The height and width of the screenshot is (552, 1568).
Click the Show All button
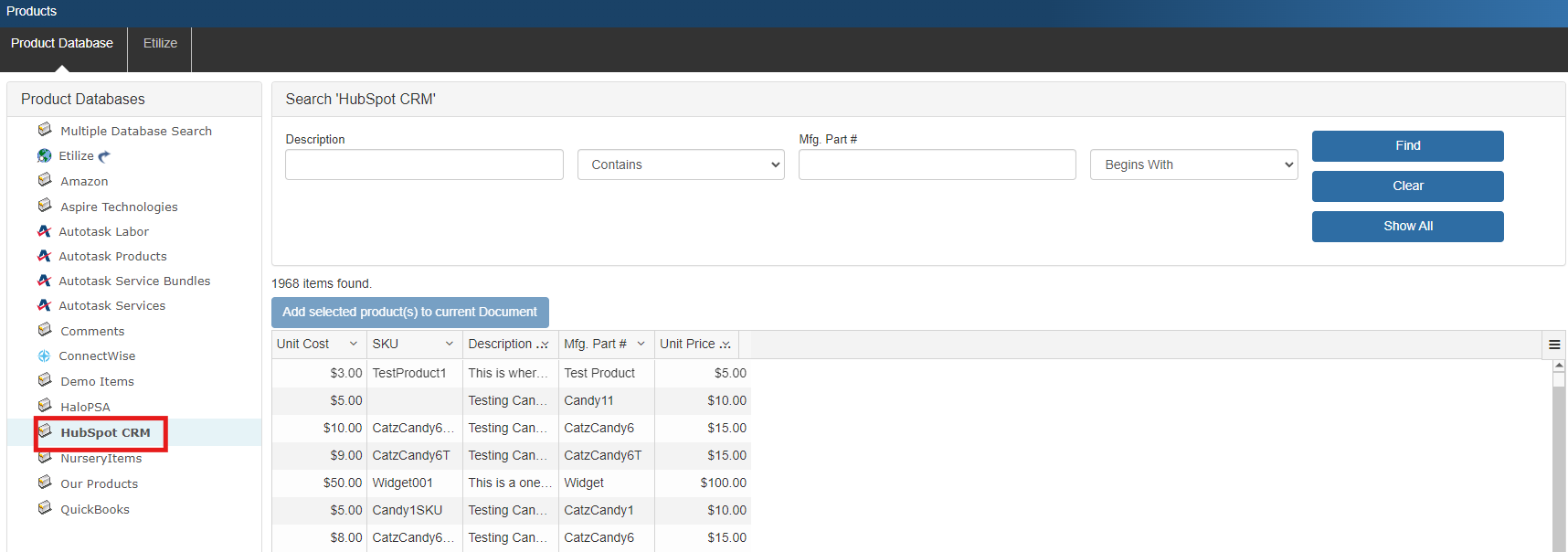pyautogui.click(x=1407, y=226)
